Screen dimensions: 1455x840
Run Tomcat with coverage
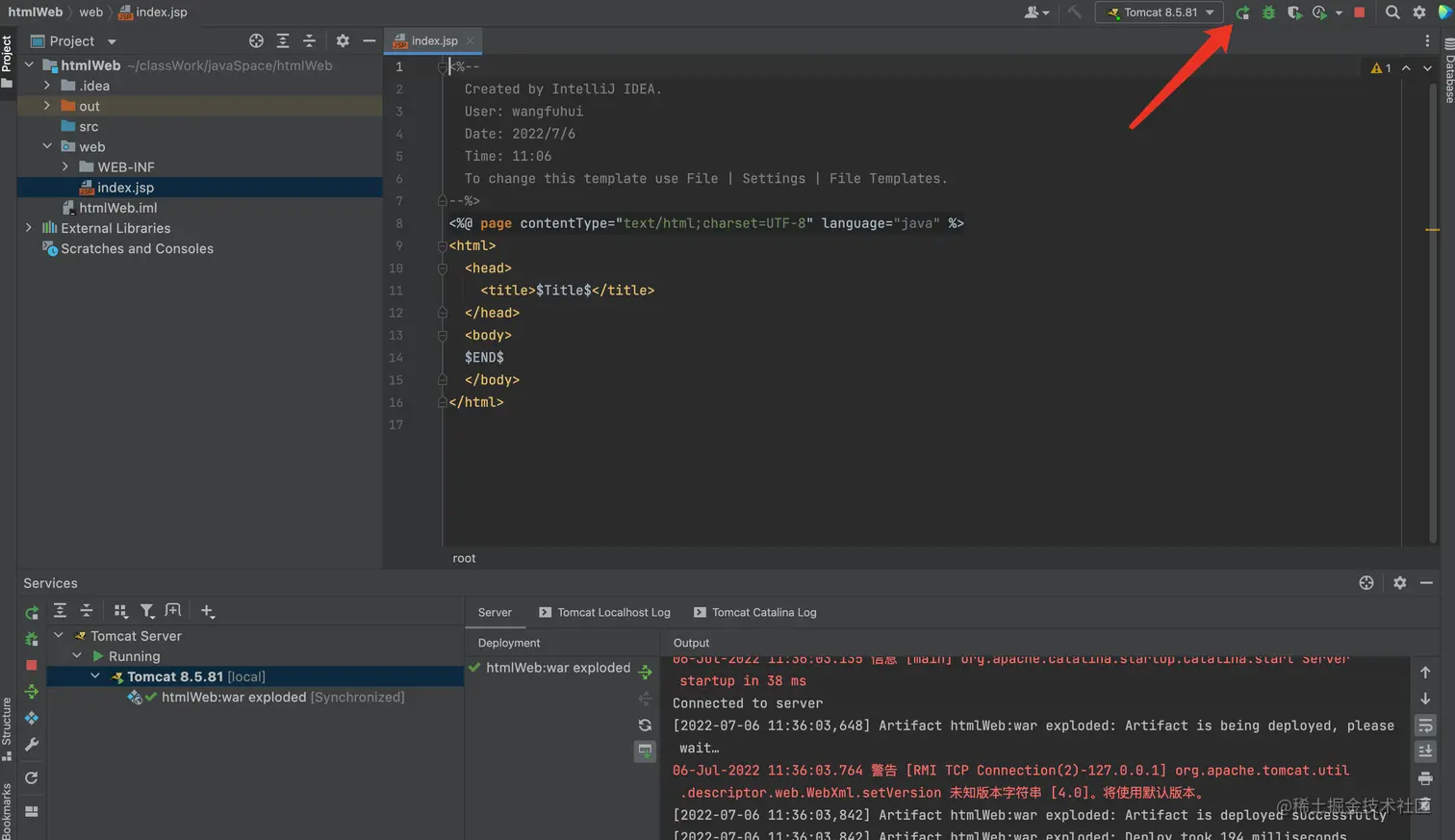click(1294, 13)
